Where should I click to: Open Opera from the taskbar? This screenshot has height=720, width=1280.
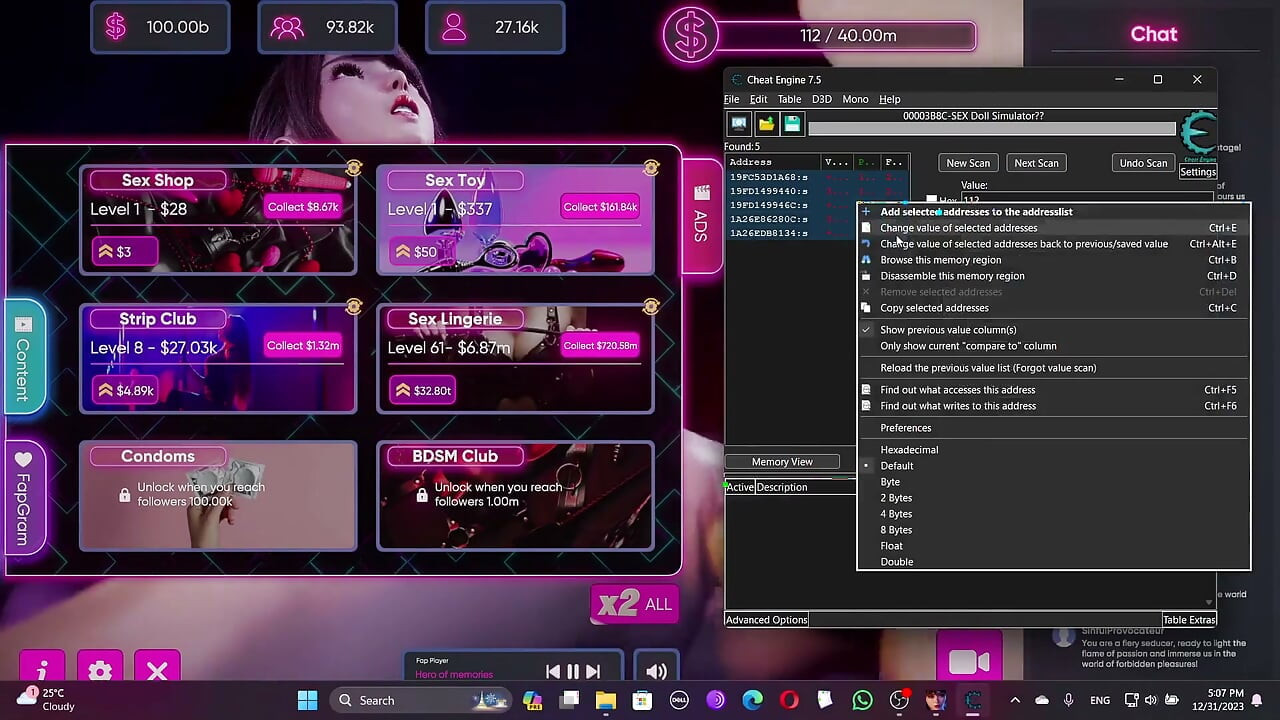pyautogui.click(x=789, y=700)
